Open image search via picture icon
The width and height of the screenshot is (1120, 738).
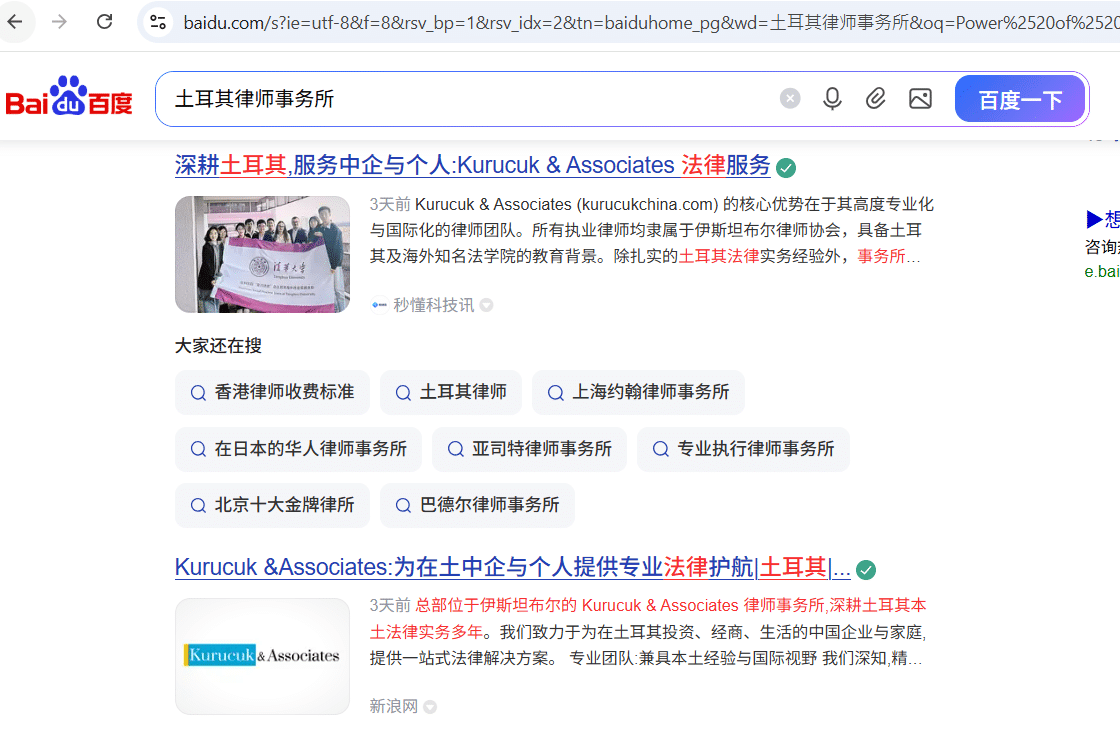pos(920,98)
